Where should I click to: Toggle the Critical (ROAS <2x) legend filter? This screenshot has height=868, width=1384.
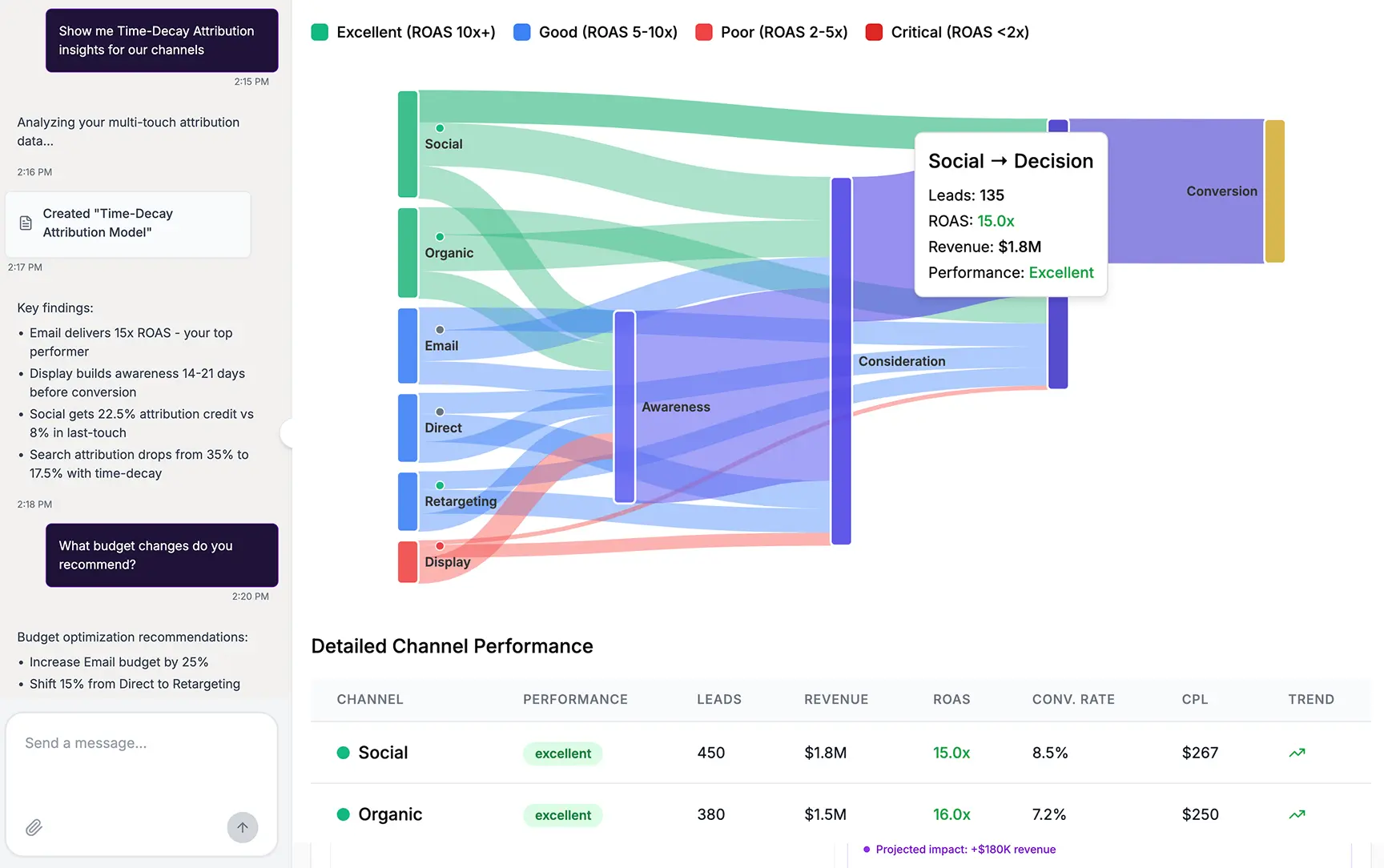coord(873,32)
